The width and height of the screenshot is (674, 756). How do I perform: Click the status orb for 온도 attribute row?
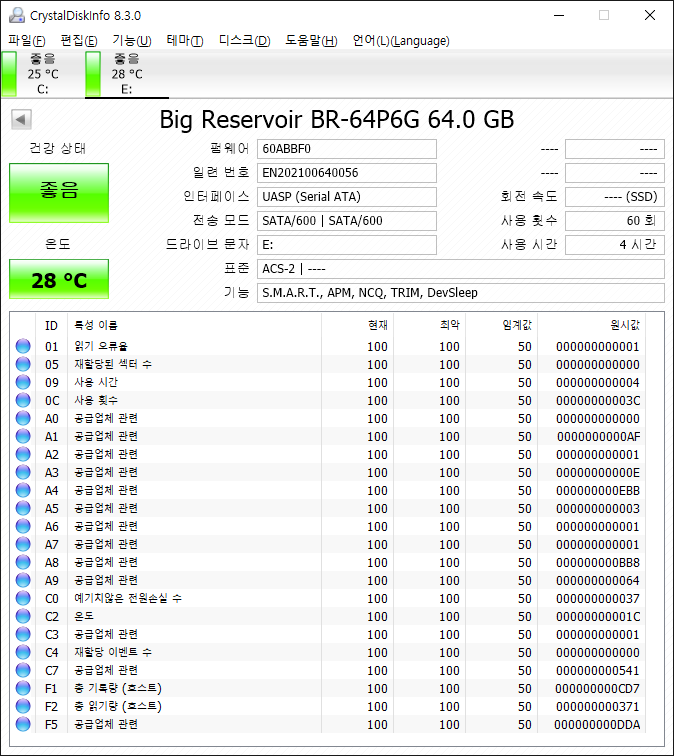click(x=23, y=617)
